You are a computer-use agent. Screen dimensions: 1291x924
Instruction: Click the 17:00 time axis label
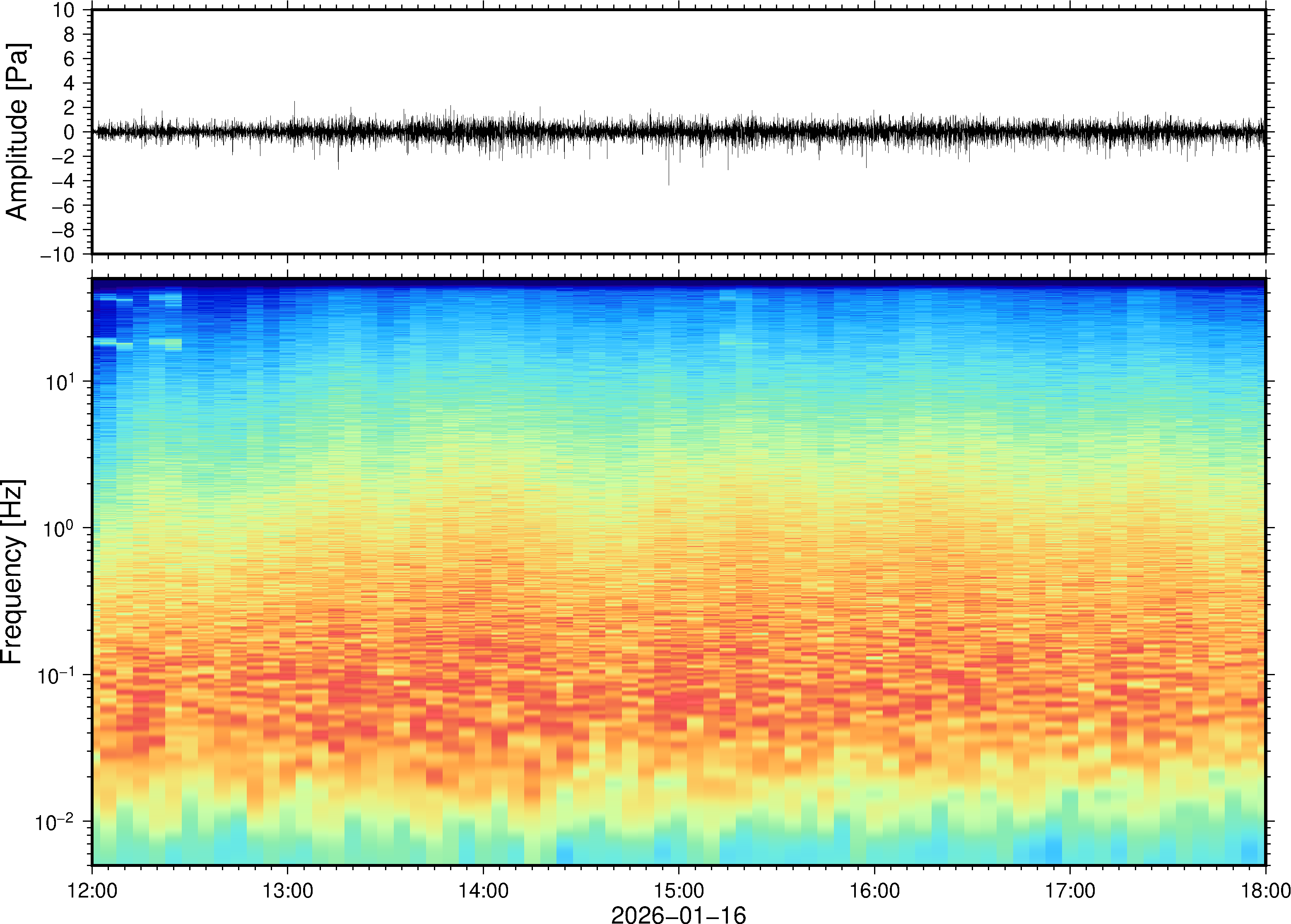click(x=1069, y=891)
